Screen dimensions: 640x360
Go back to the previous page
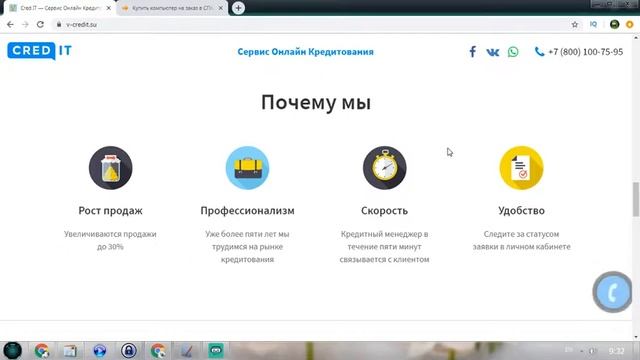tap(10, 24)
